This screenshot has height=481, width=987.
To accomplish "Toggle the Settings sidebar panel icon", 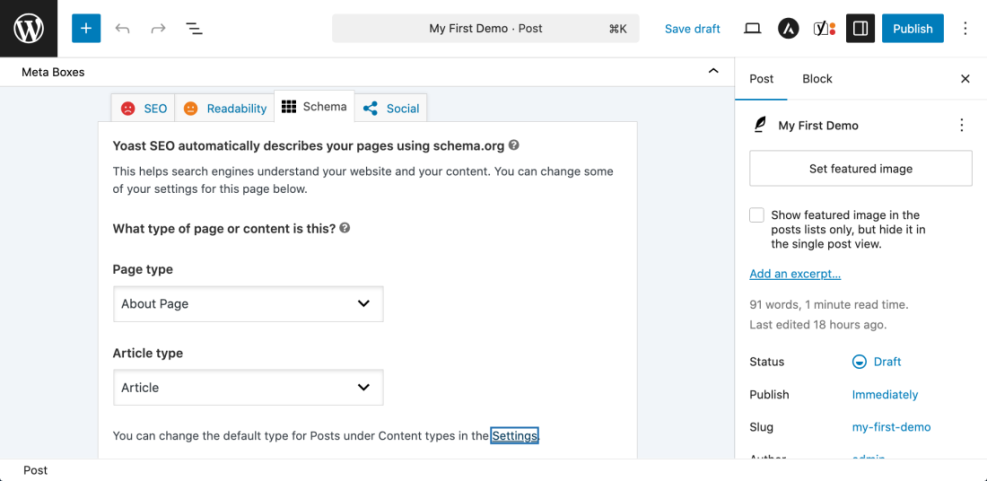I will (860, 28).
